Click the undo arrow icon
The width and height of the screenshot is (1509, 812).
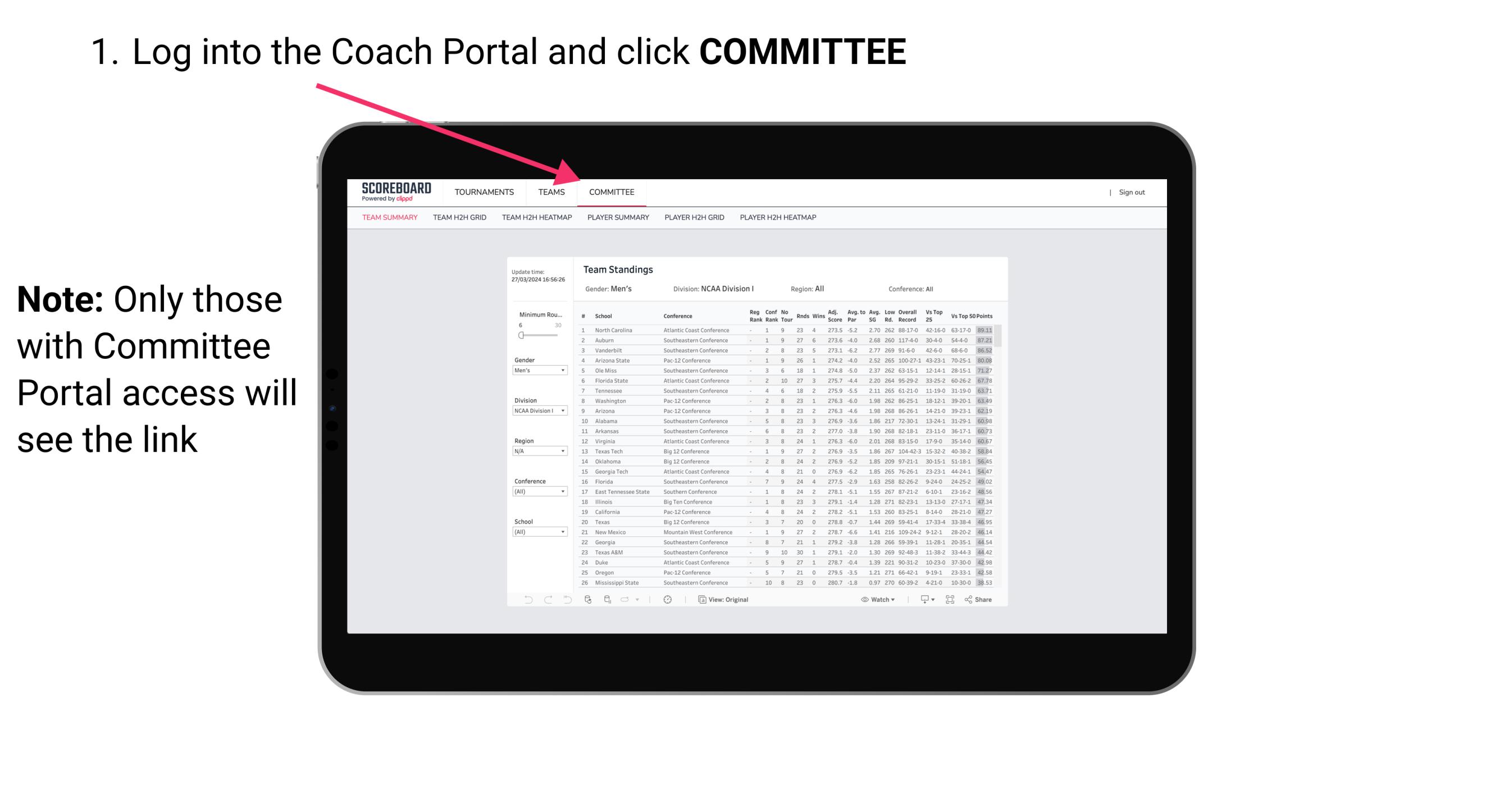(525, 600)
